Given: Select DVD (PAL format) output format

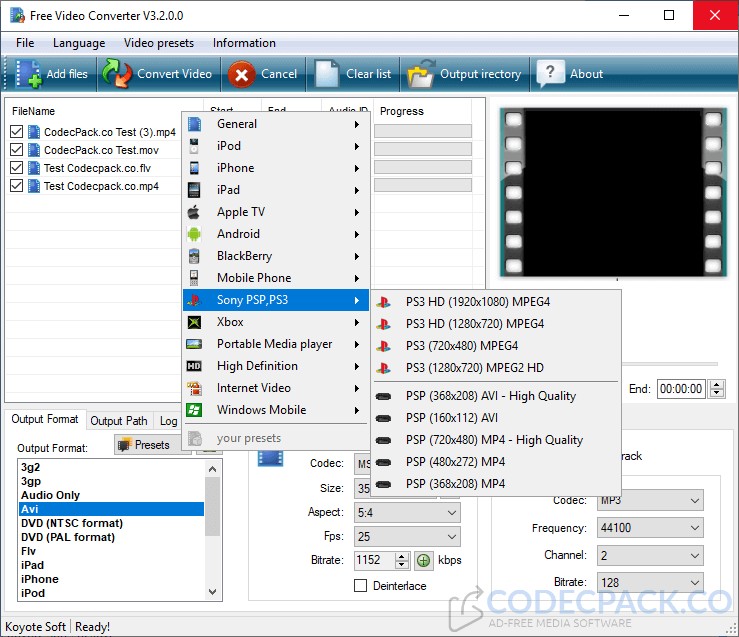Looking at the screenshot, I should coord(112,538).
